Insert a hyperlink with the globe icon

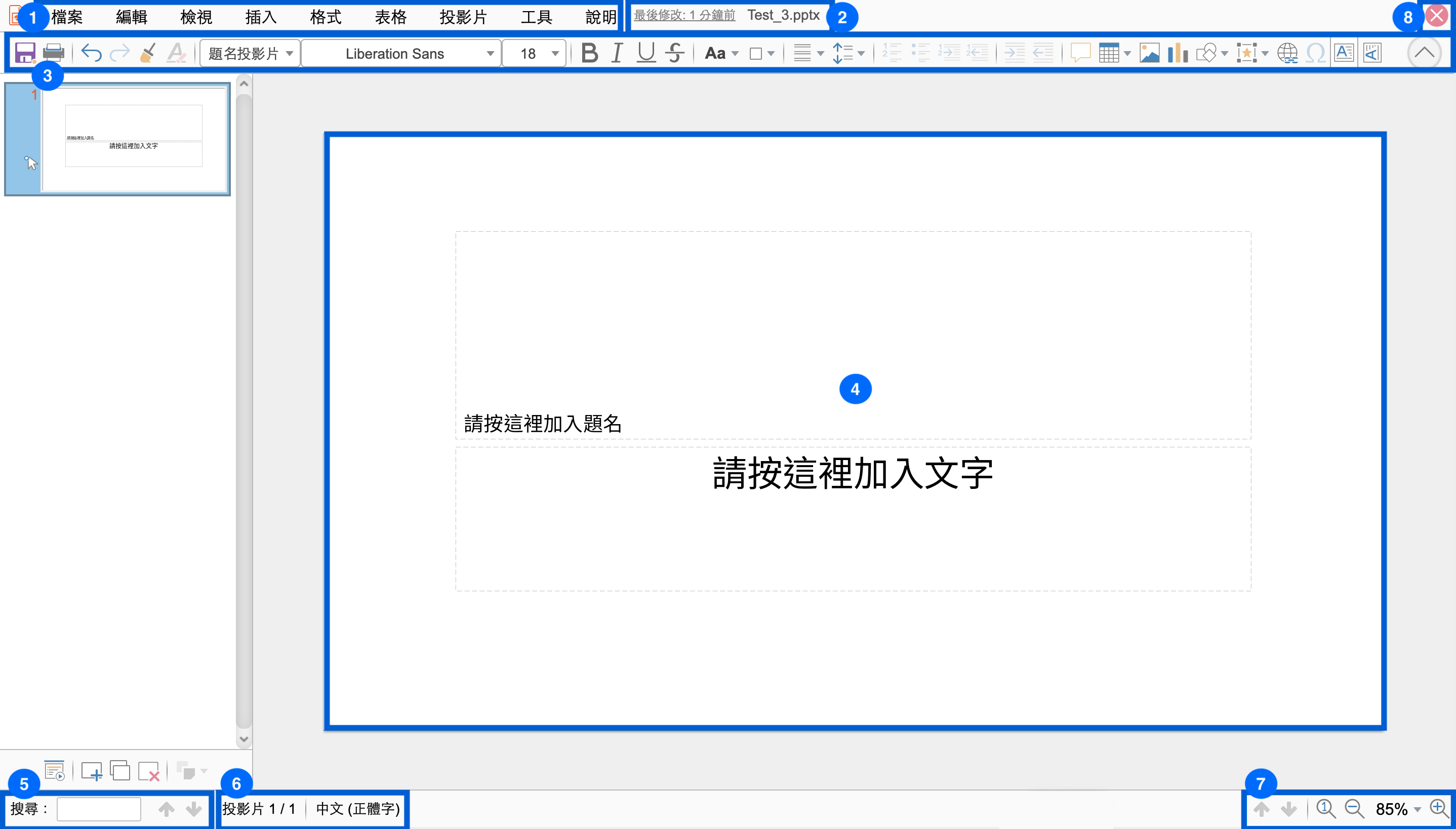click(x=1287, y=53)
